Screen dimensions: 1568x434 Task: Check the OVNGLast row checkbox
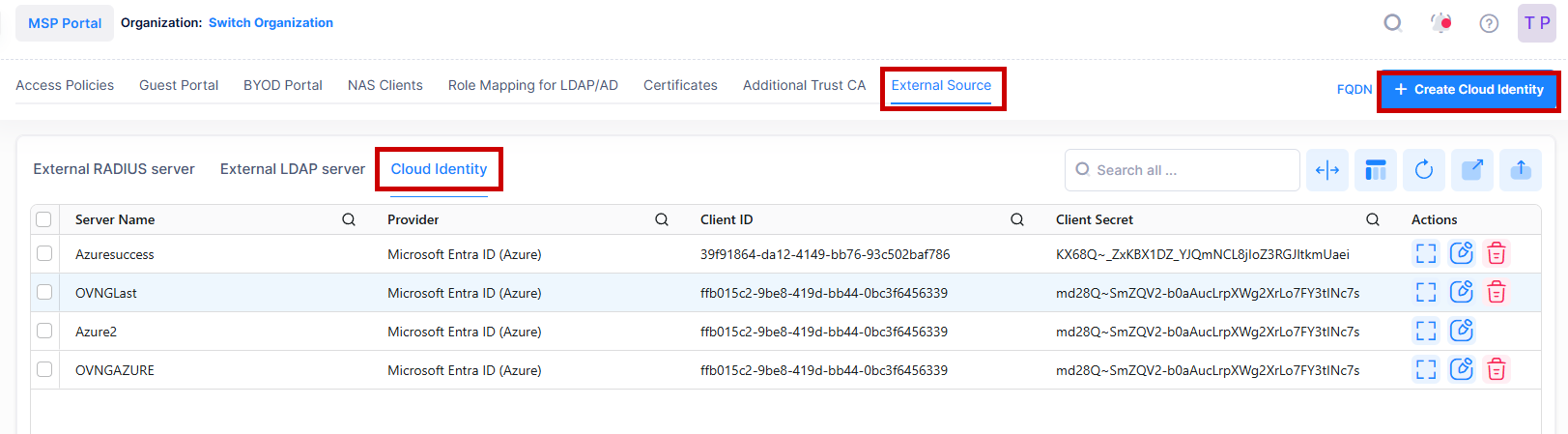pos(44,292)
